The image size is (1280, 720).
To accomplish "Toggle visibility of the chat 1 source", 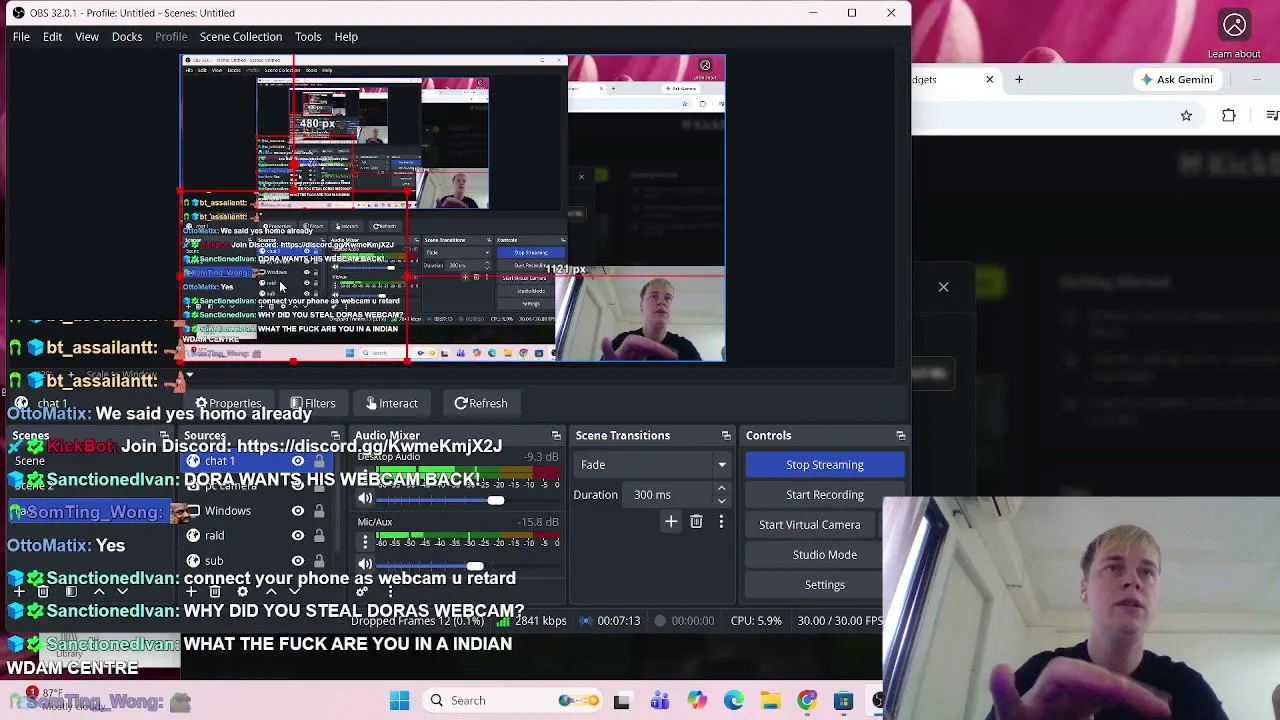I will 298,461.
